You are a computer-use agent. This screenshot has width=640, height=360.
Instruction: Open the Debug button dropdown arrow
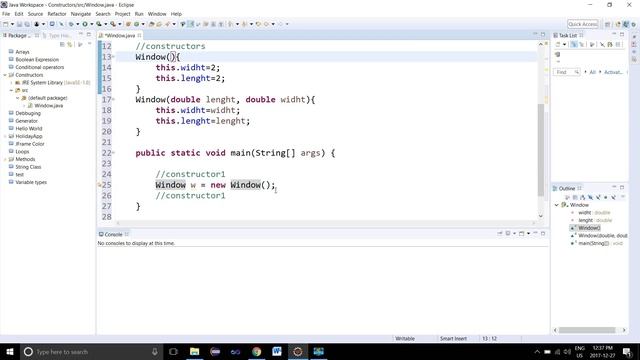point(78,24)
